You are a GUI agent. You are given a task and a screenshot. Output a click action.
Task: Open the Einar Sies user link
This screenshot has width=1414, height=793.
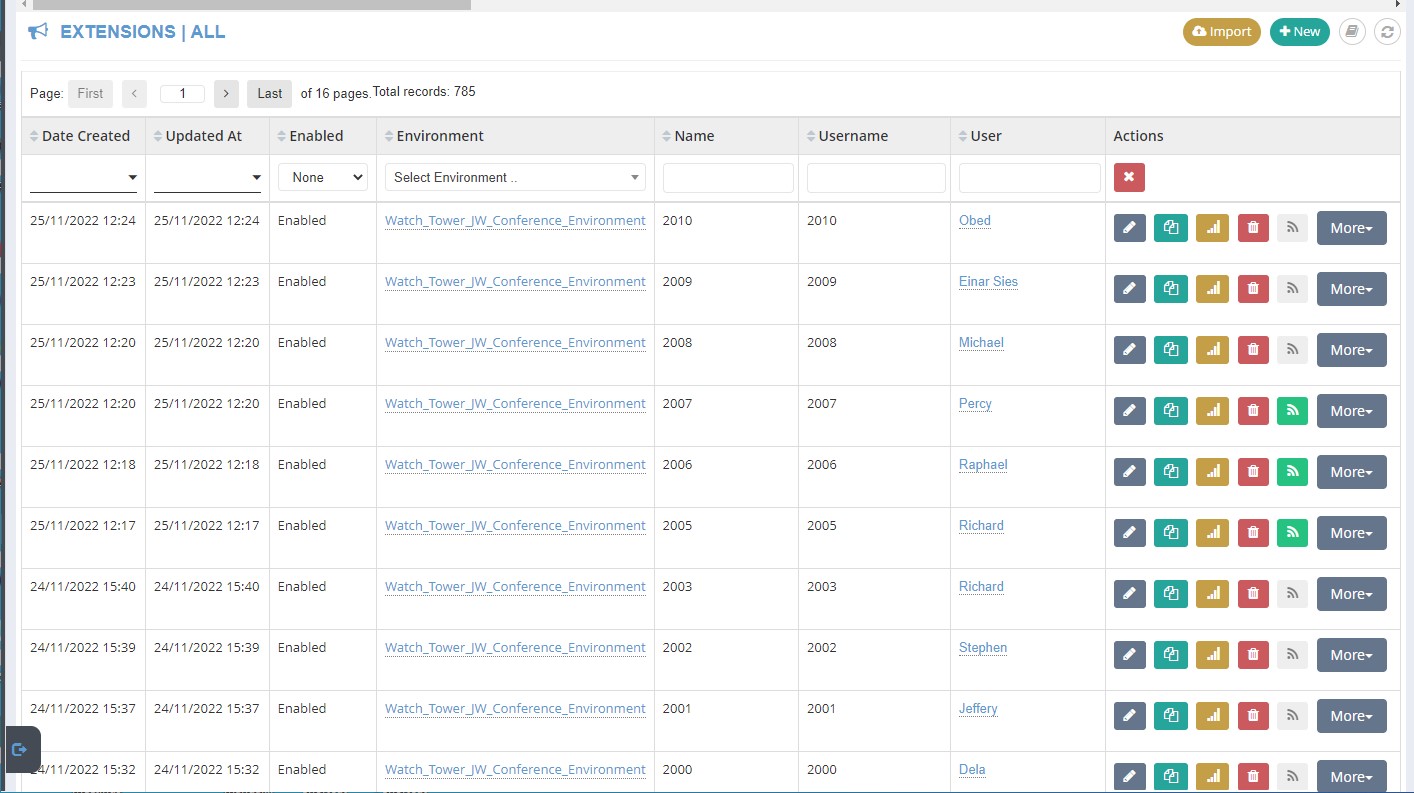988,282
